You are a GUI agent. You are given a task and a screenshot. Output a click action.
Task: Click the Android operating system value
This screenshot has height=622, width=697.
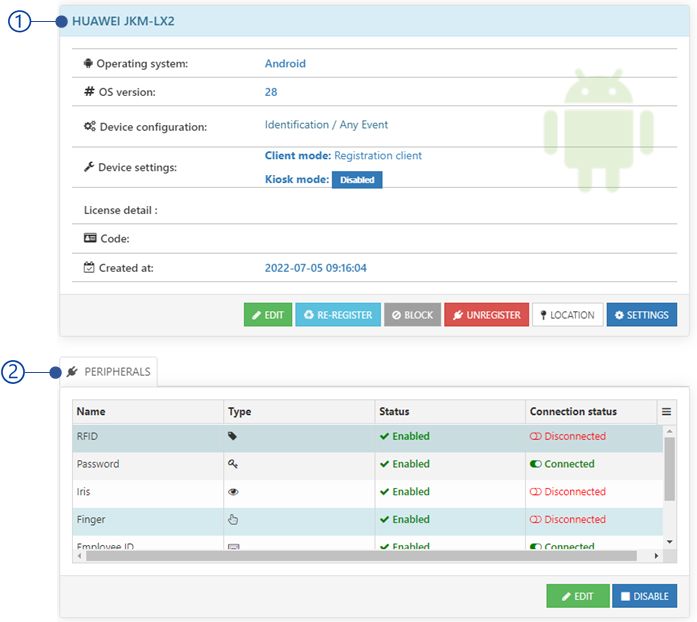pos(285,64)
